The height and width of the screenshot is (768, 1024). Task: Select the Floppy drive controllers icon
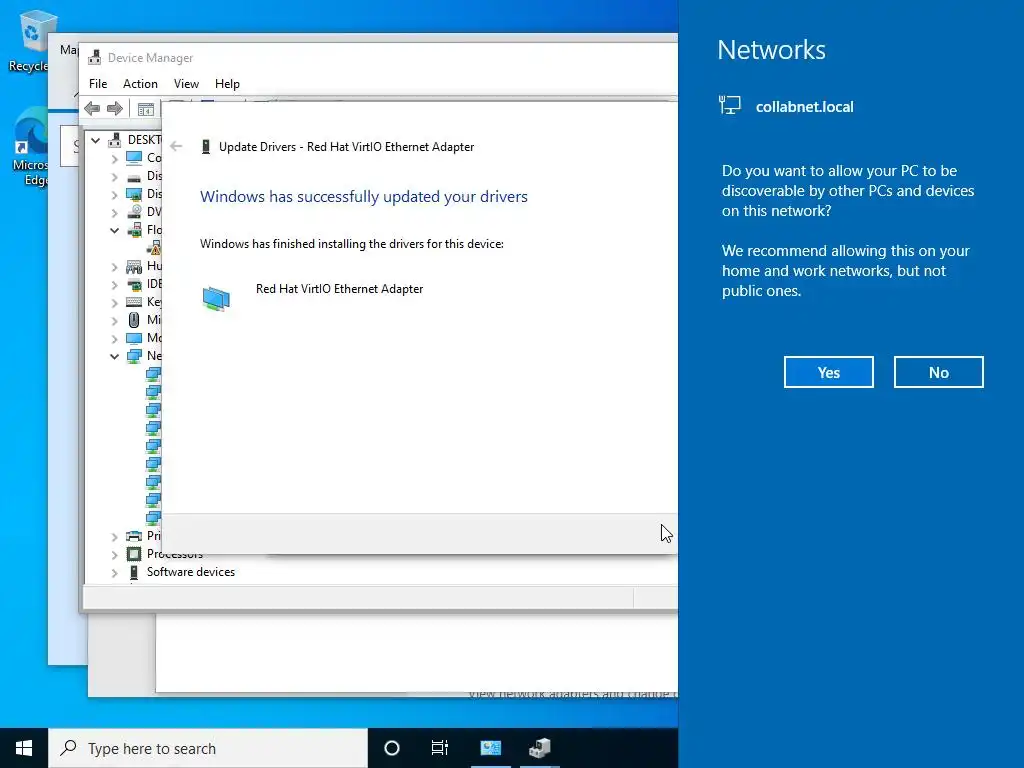point(135,230)
